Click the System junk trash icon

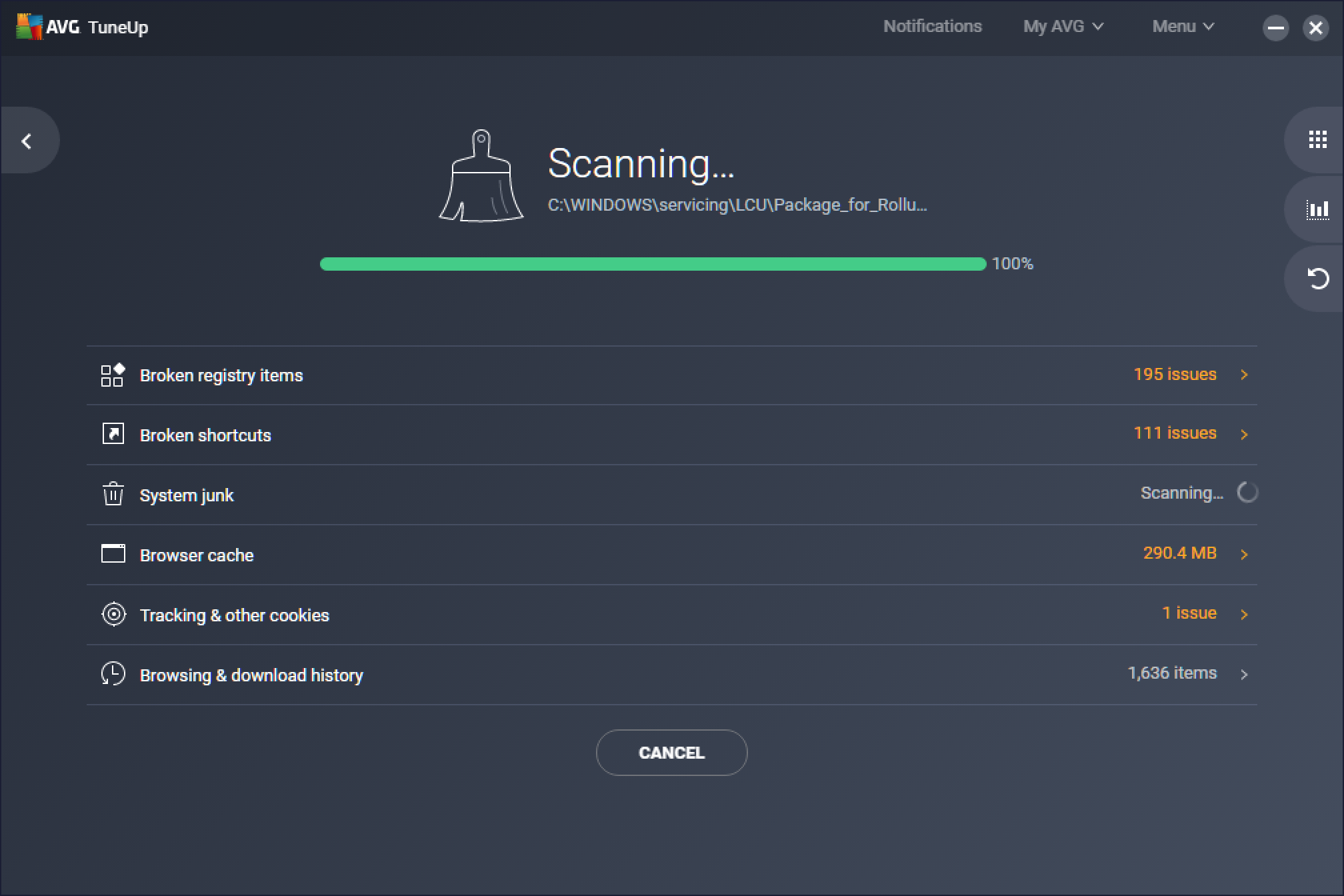[113, 494]
